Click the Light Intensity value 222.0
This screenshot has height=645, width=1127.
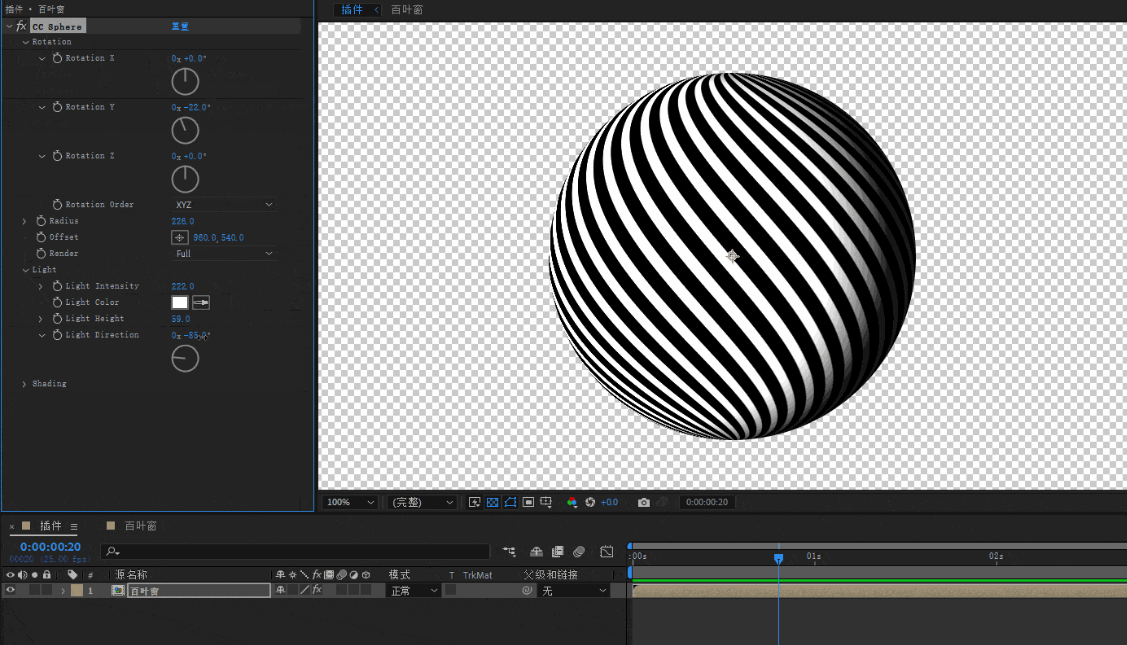(183, 286)
